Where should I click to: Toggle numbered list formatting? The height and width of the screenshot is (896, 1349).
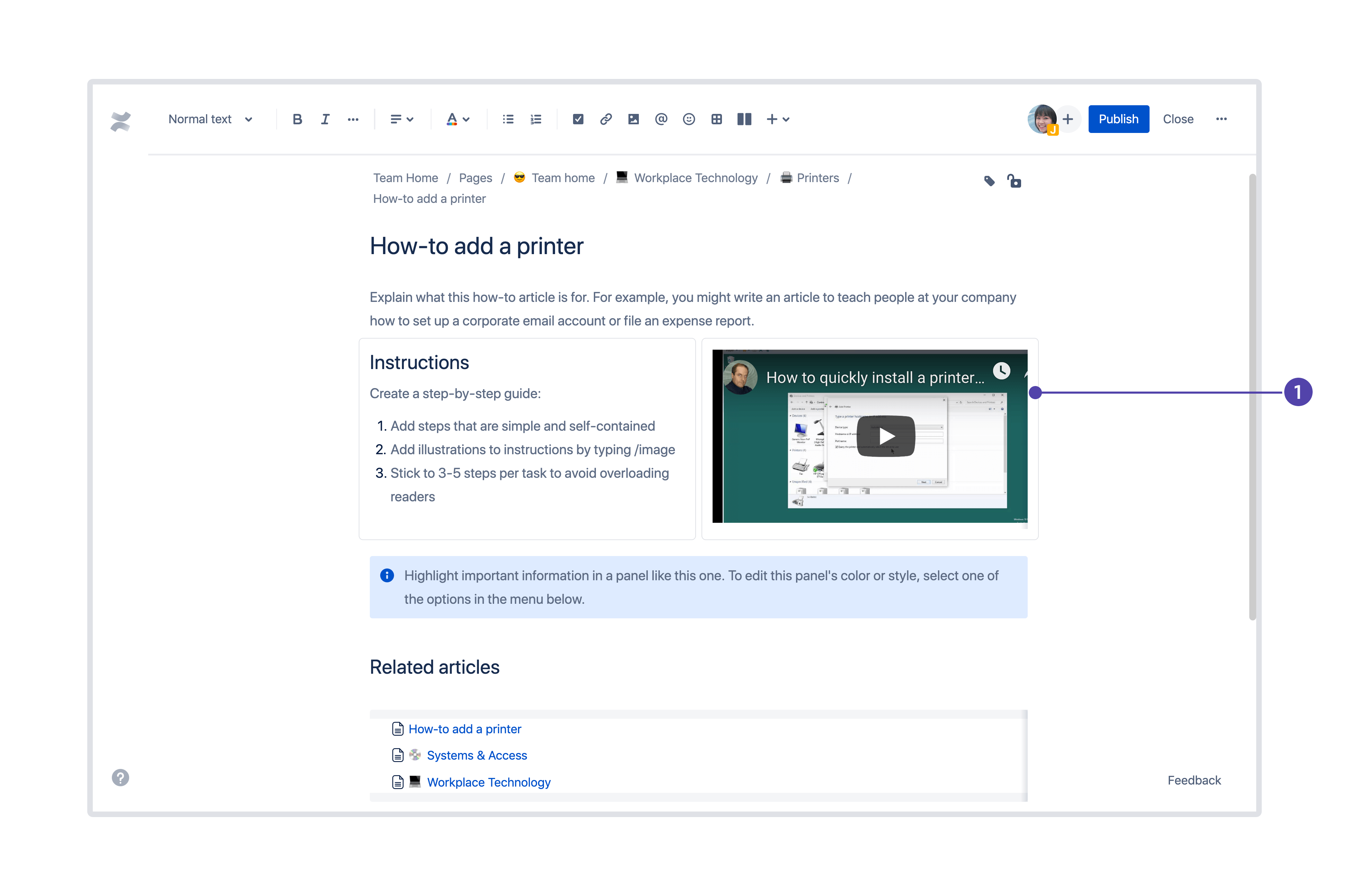click(x=535, y=119)
